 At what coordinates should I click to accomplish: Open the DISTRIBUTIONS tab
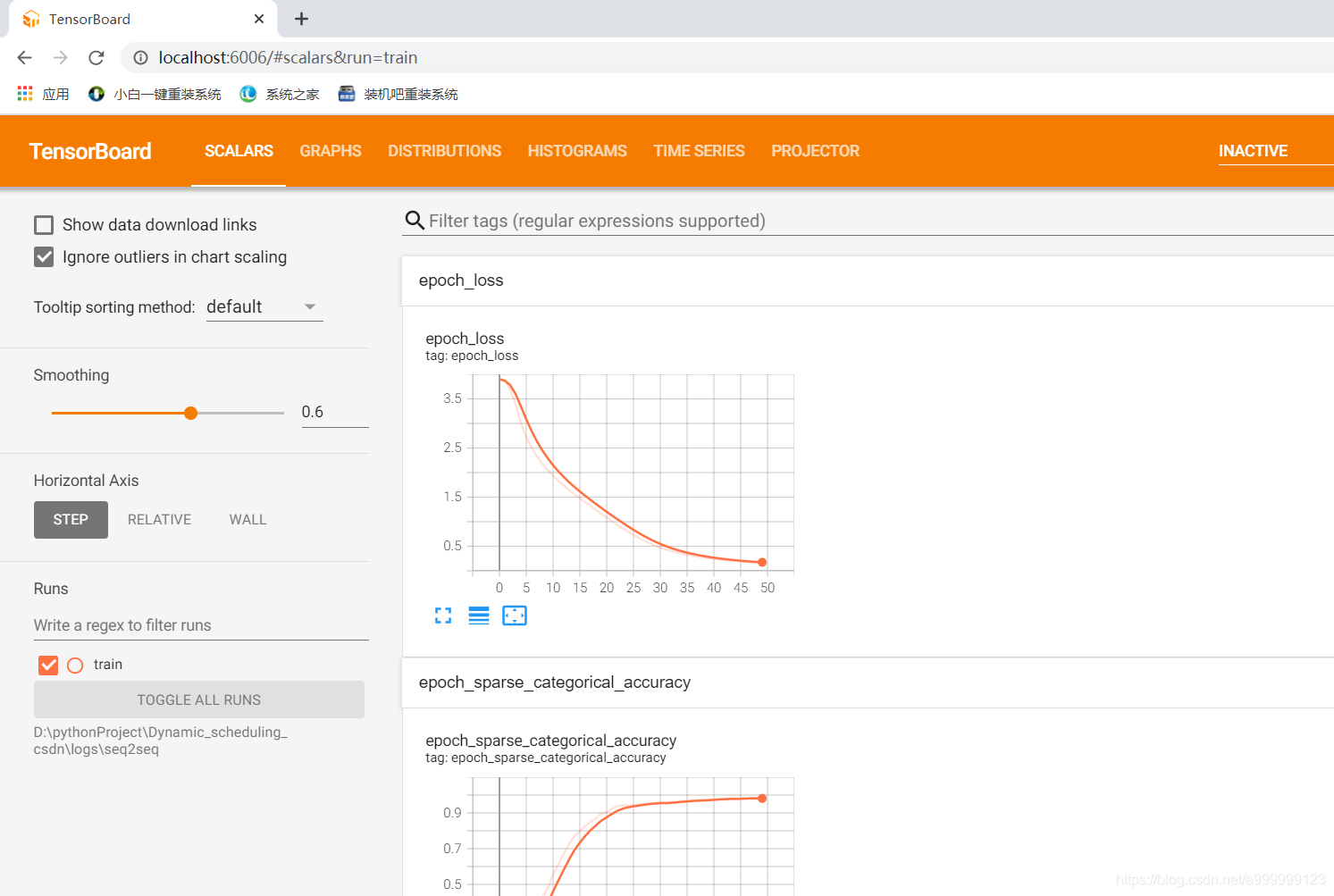(445, 151)
